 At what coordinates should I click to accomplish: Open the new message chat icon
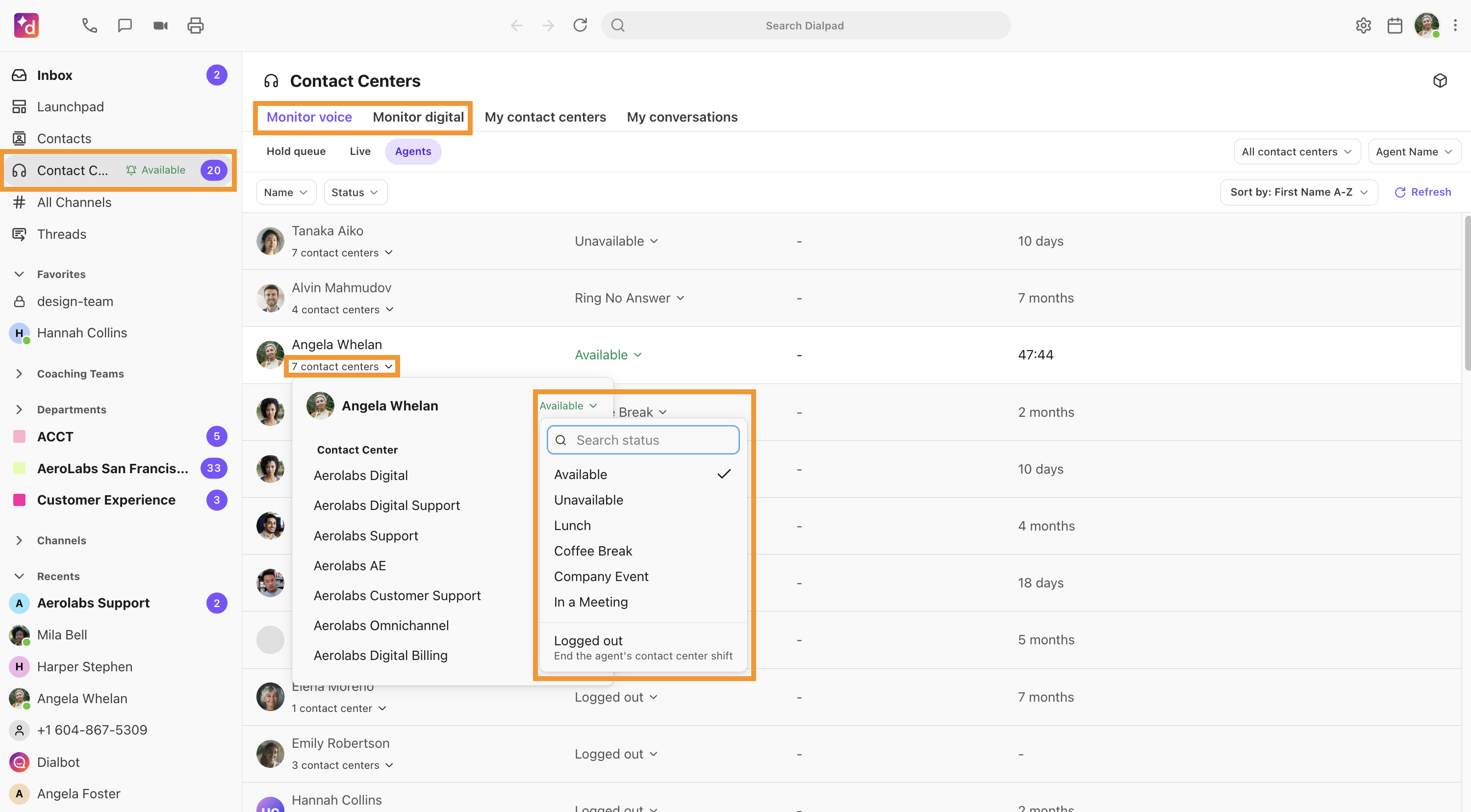pyautogui.click(x=125, y=25)
